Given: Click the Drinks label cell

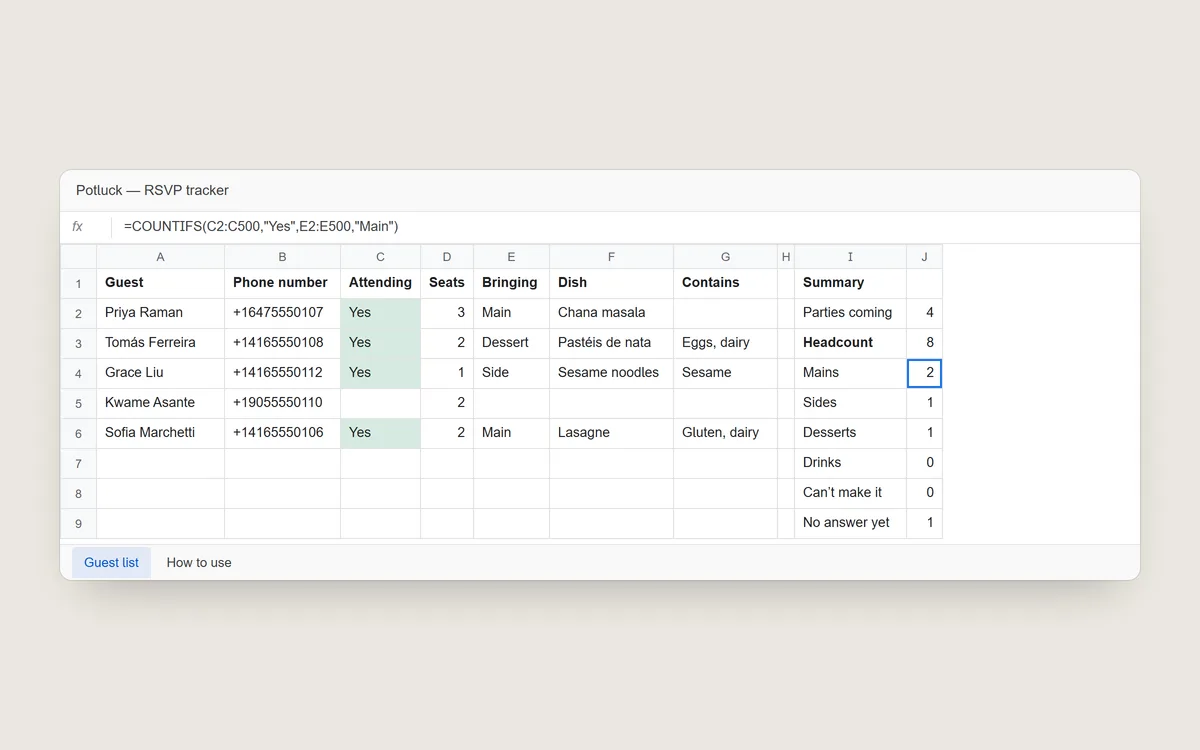Looking at the screenshot, I should point(850,463).
